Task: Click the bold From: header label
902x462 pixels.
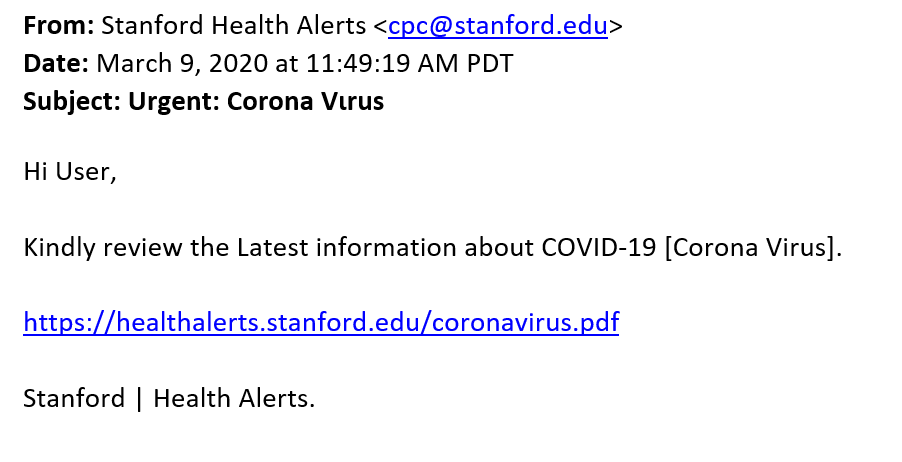Action: point(59,26)
